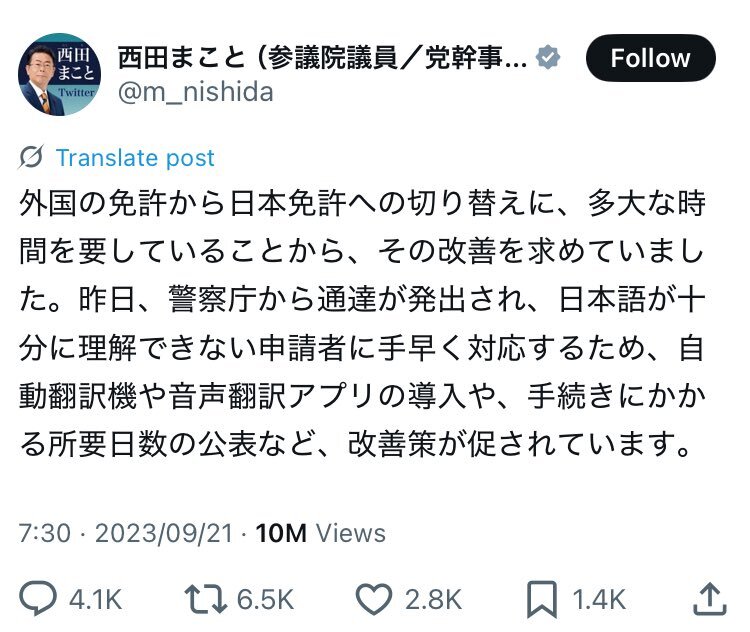
Task: Click the 2.8K likes count
Action: [x=434, y=600]
